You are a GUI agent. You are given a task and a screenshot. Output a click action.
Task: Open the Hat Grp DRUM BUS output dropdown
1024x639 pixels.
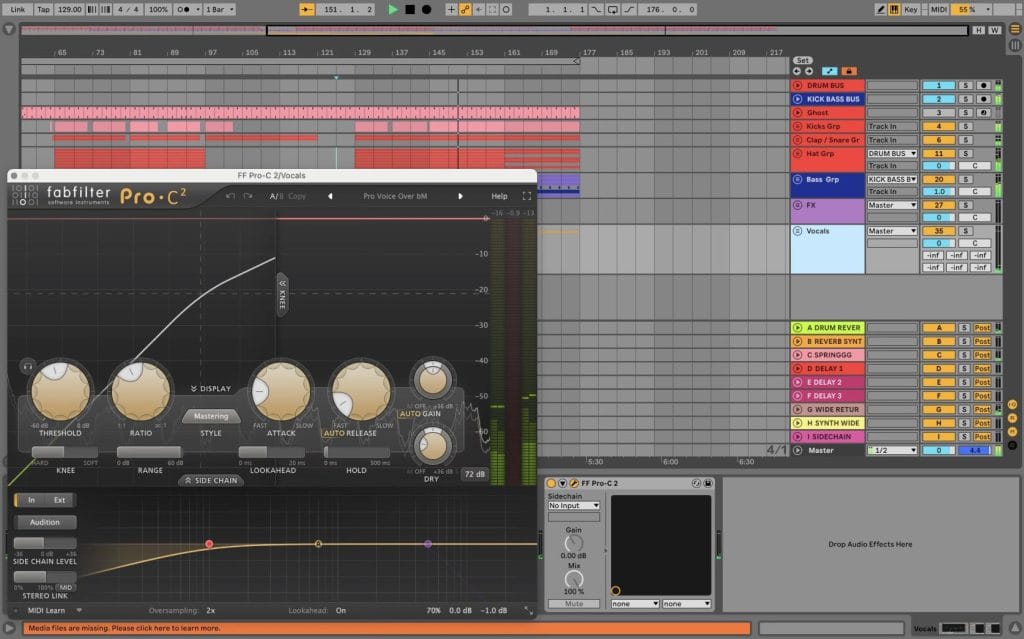click(891, 153)
